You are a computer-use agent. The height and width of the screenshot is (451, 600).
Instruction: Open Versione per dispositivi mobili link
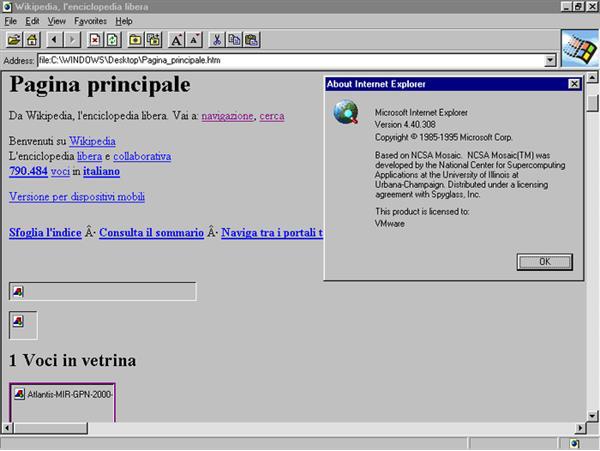(x=77, y=197)
